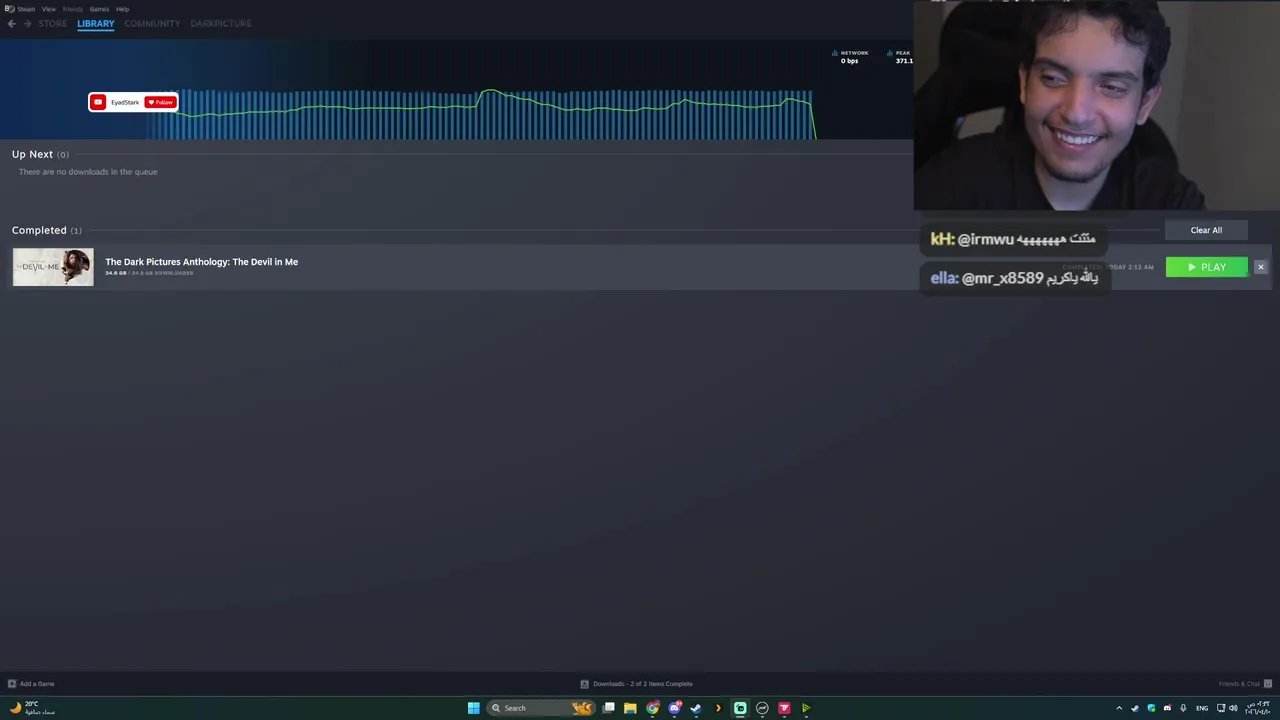Click the Up Next section header
Screen dimensions: 1280x720
point(40,154)
